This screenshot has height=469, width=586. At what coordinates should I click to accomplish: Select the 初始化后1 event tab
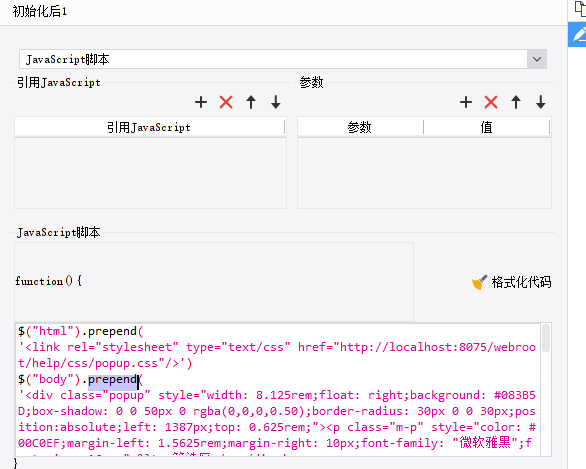[40, 12]
